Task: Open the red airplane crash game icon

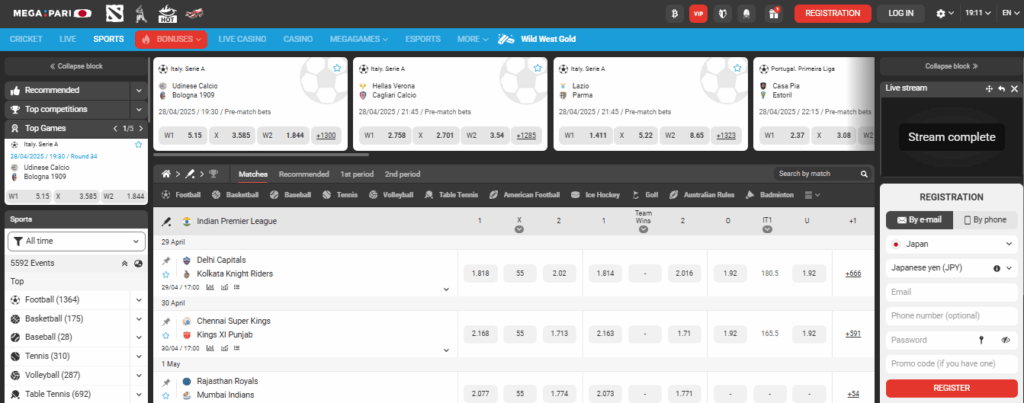Action: (x=195, y=12)
